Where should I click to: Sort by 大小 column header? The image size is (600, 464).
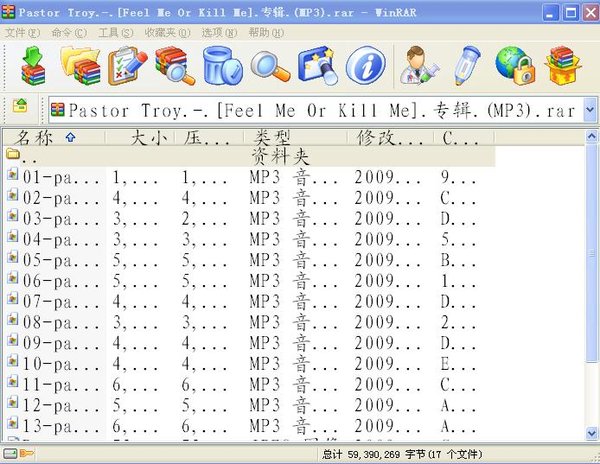pyautogui.click(x=140, y=137)
